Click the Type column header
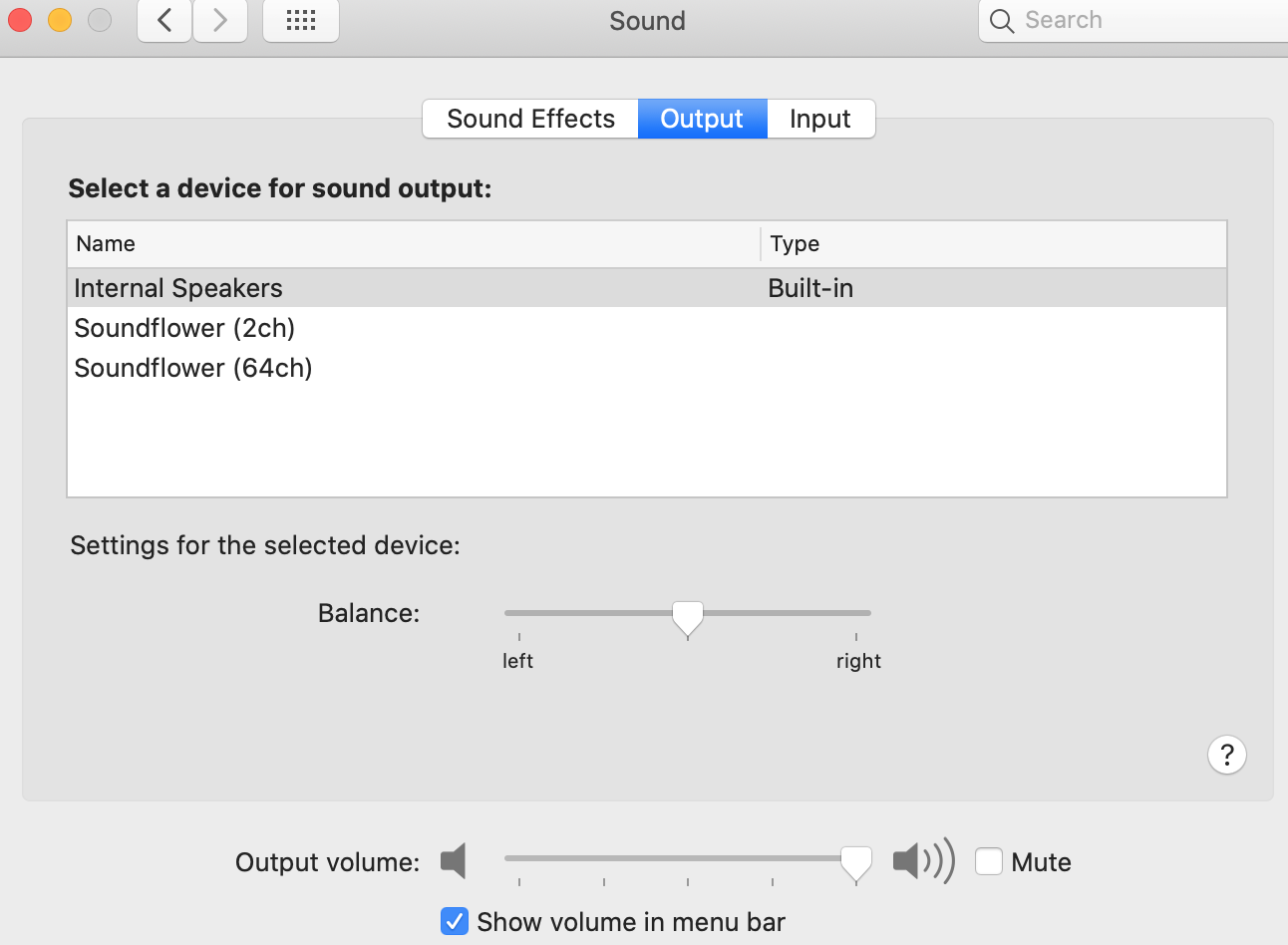1288x945 pixels. click(795, 244)
